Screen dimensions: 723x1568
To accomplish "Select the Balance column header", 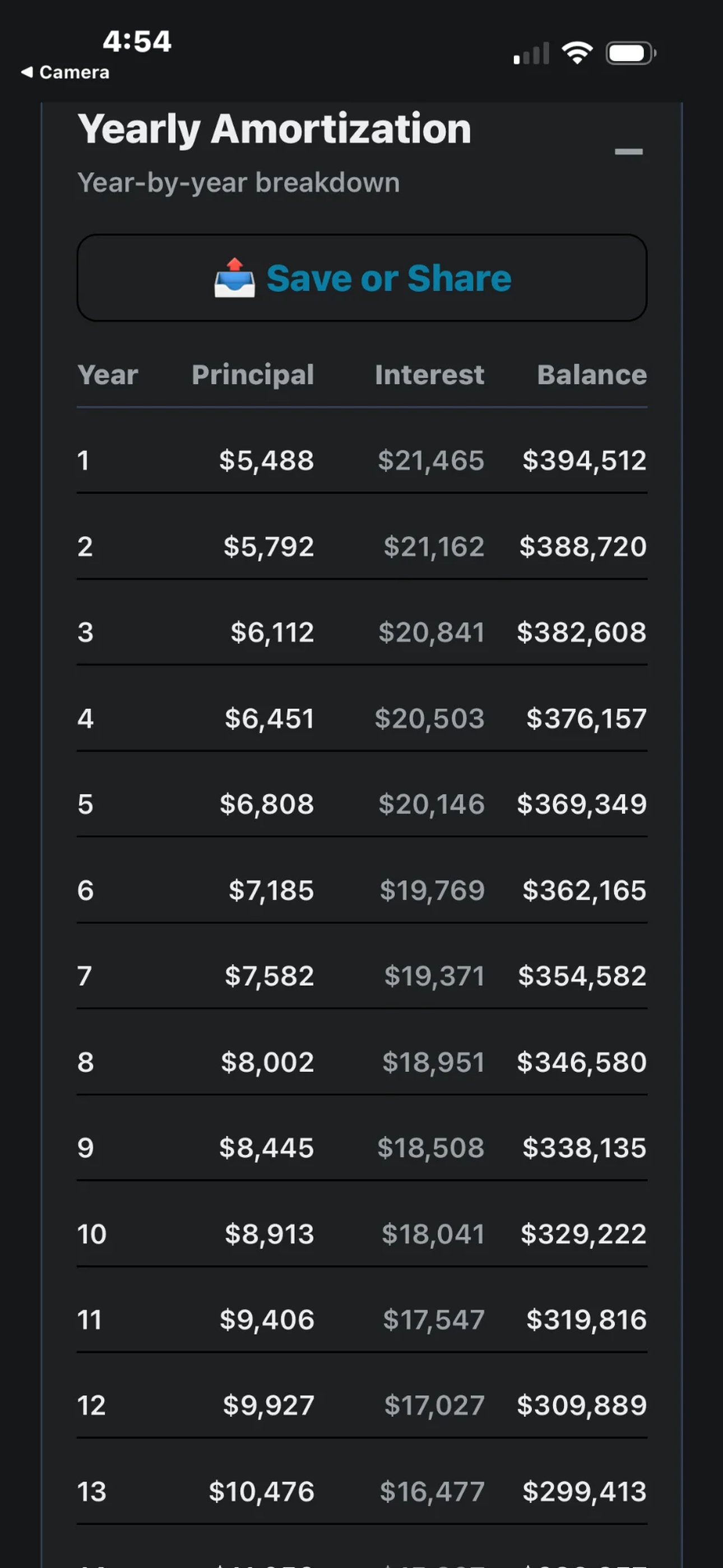I will (x=592, y=375).
